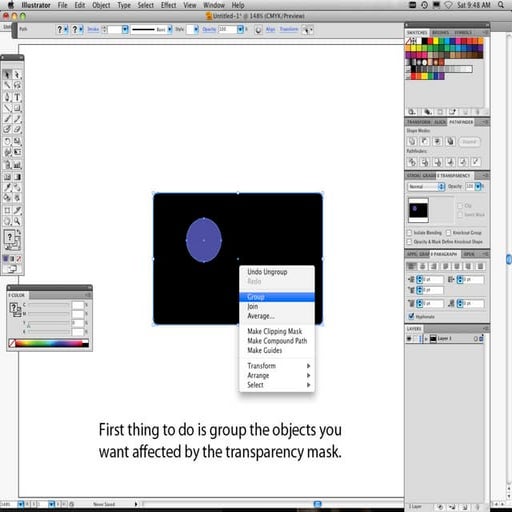Toggle Opacity & Mask Define Knockout Shape

(x=409, y=241)
